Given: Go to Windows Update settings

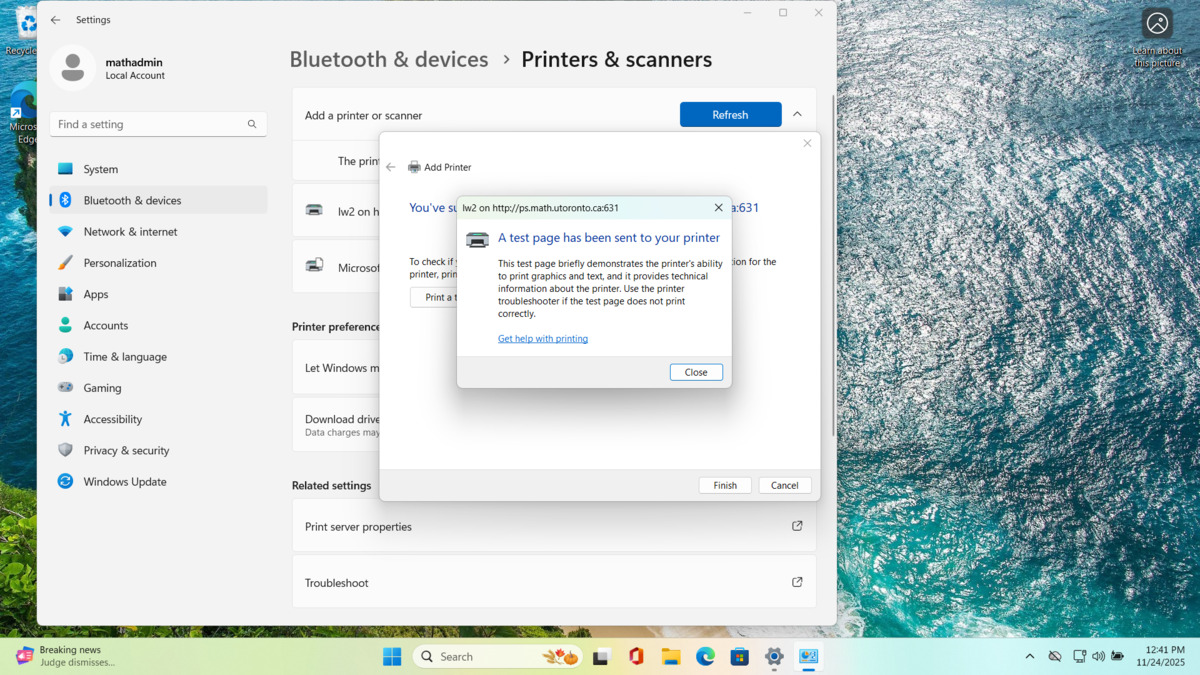Looking at the screenshot, I should (x=125, y=481).
